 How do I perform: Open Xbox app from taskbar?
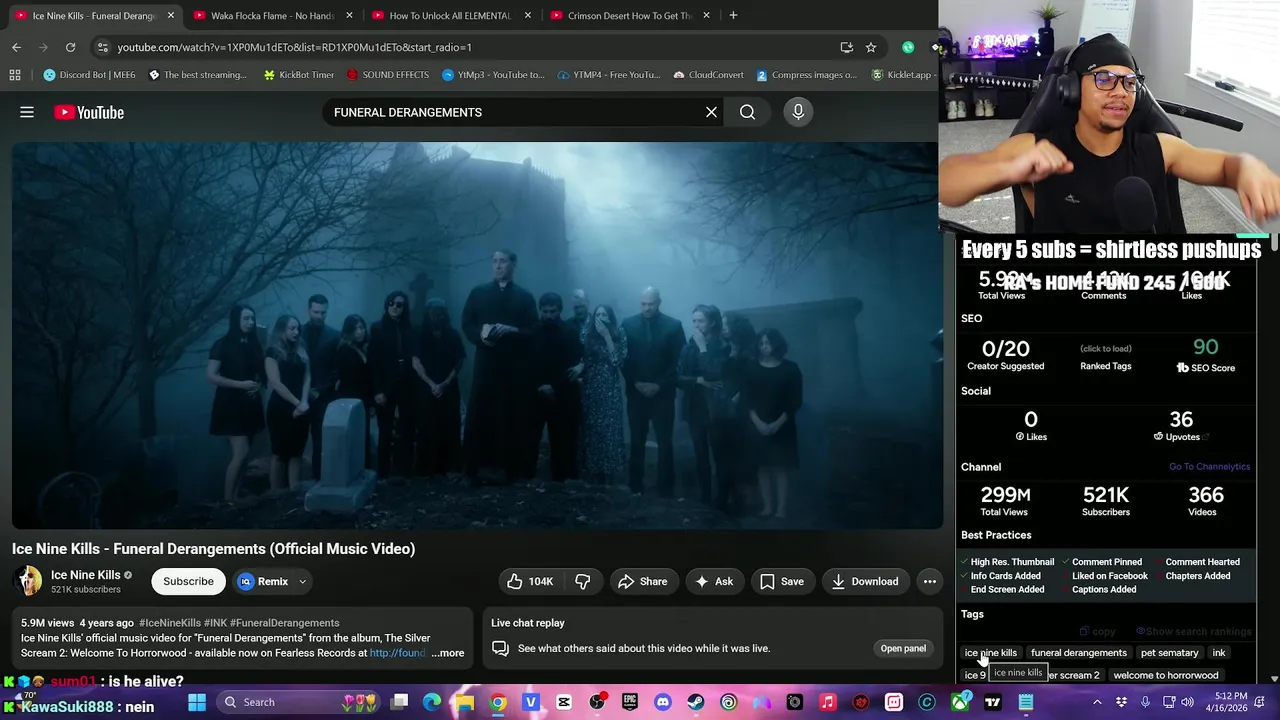click(x=960, y=702)
